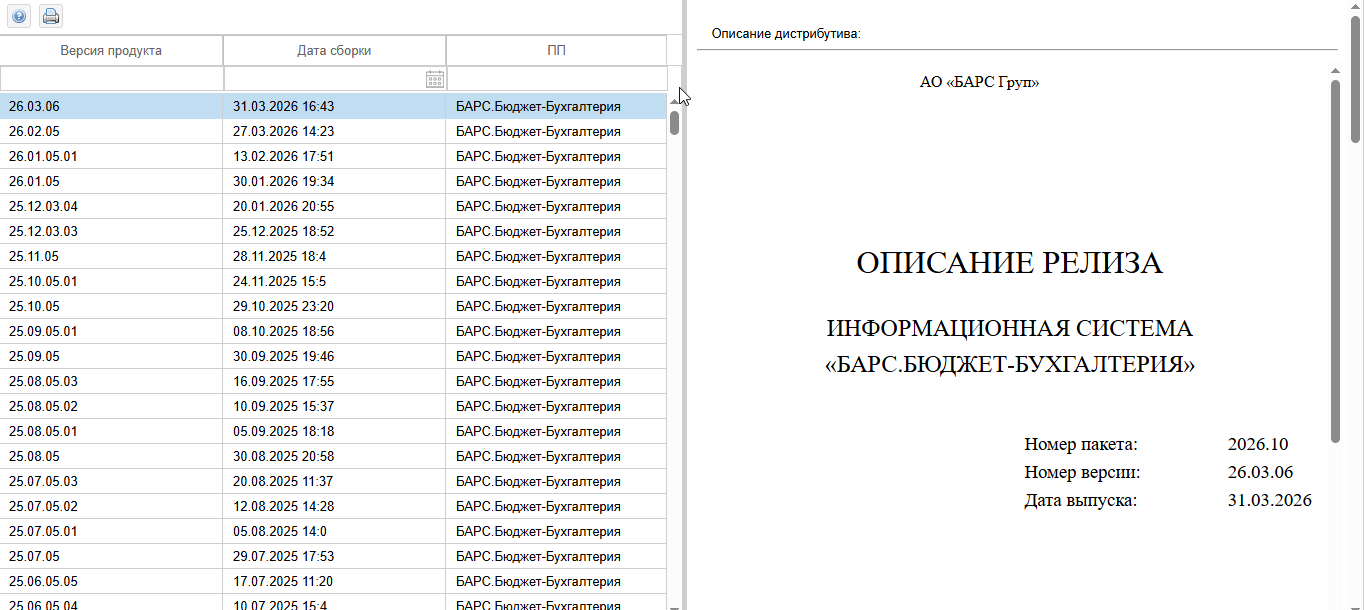Click build date 31.03.2026 16:43
Screen dimensions: 1364x610
tap(283, 106)
